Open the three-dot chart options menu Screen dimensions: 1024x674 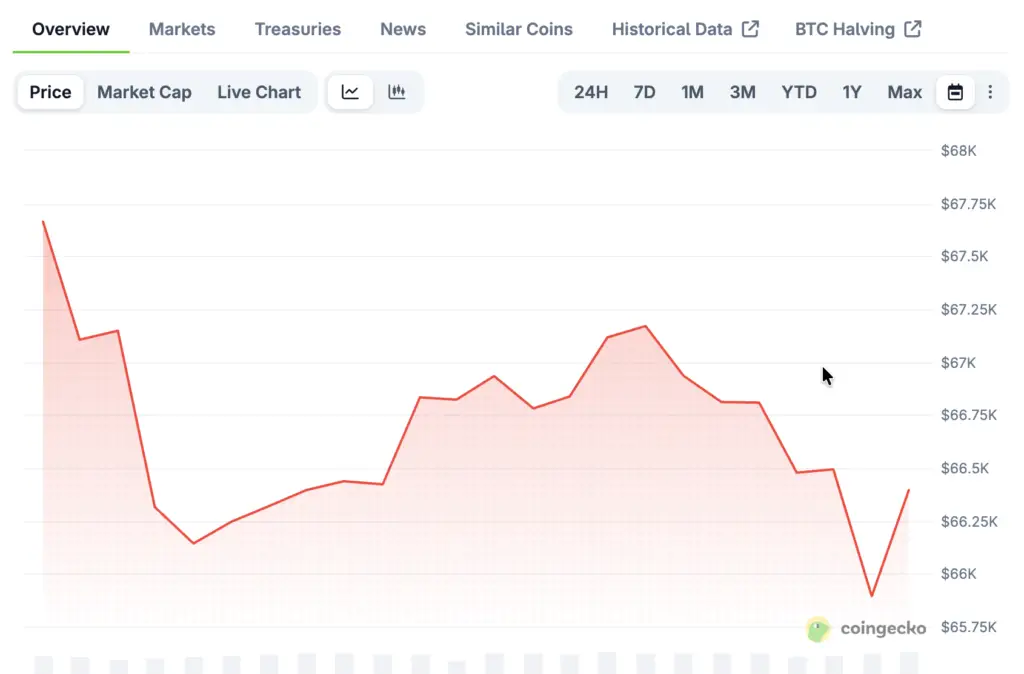990,92
